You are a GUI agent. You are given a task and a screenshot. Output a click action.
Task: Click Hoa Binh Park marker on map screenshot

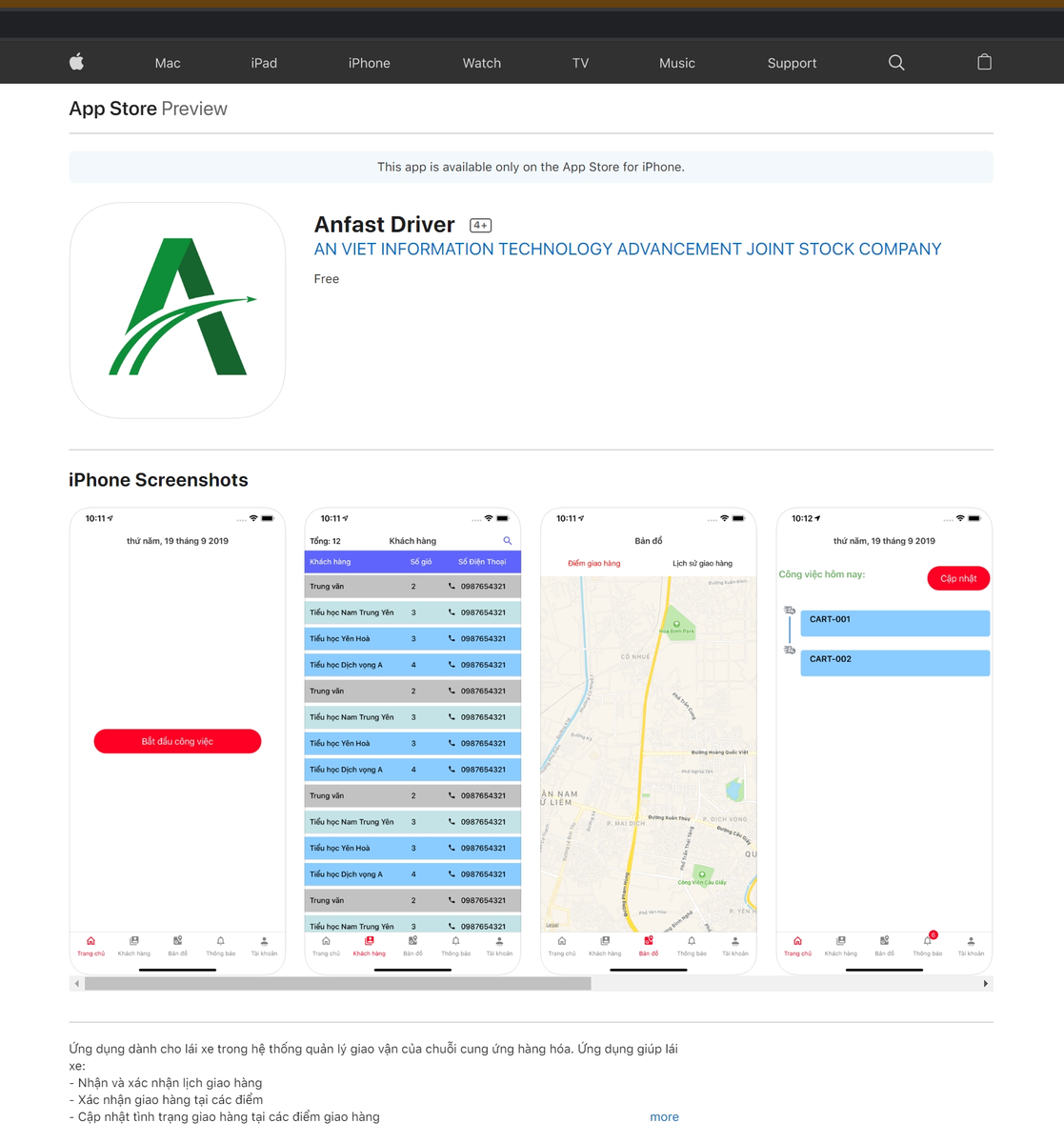tap(676, 625)
